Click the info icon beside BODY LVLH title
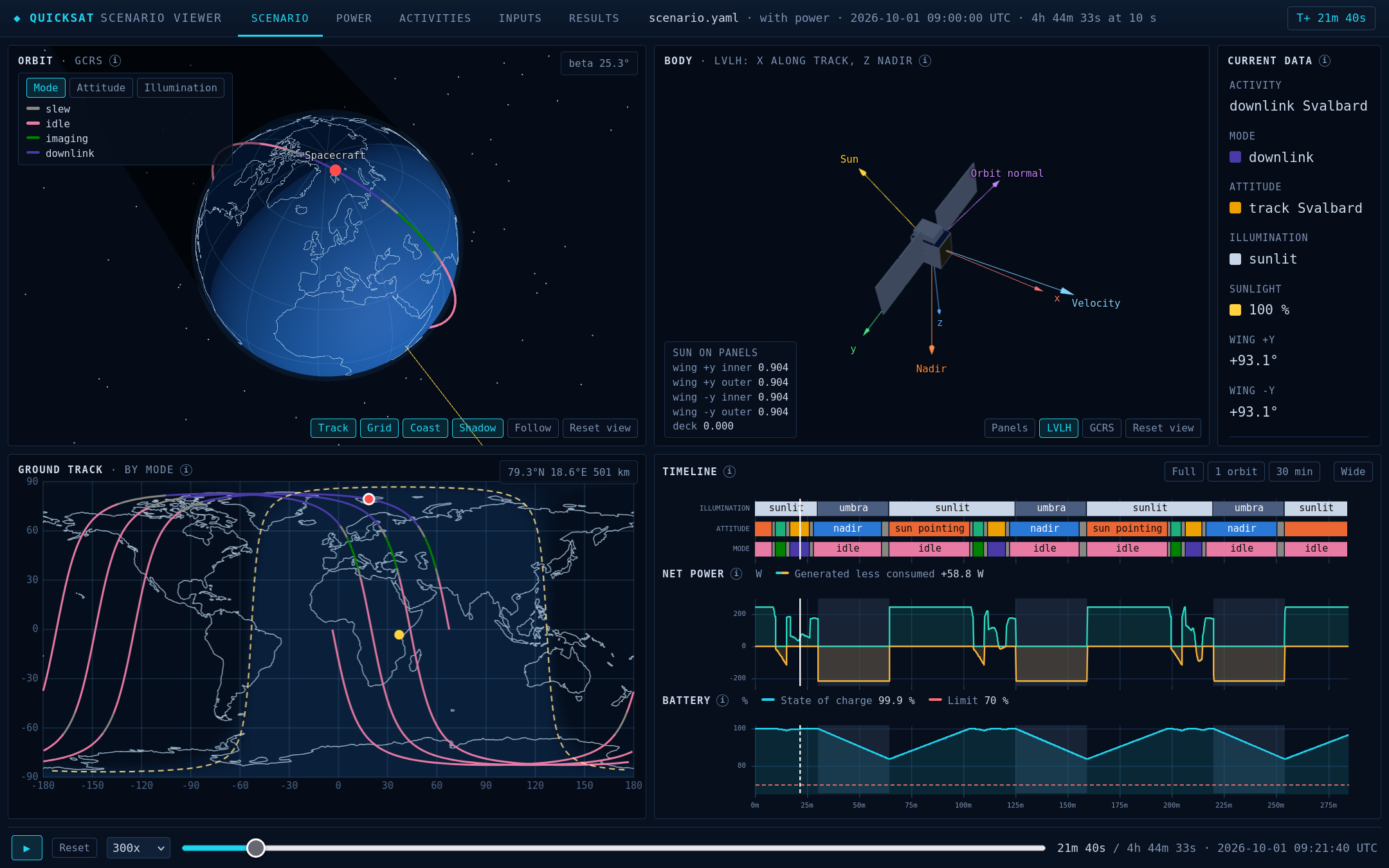This screenshot has height=868, width=1389. click(x=925, y=60)
